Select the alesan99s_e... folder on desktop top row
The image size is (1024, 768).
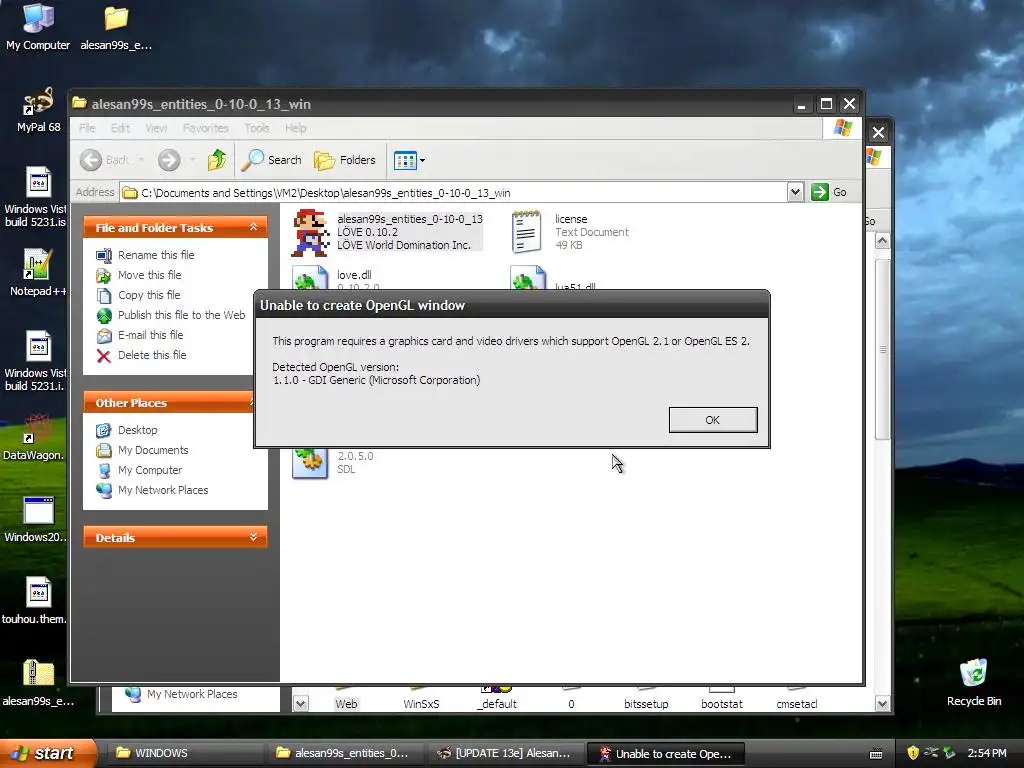pos(116,26)
